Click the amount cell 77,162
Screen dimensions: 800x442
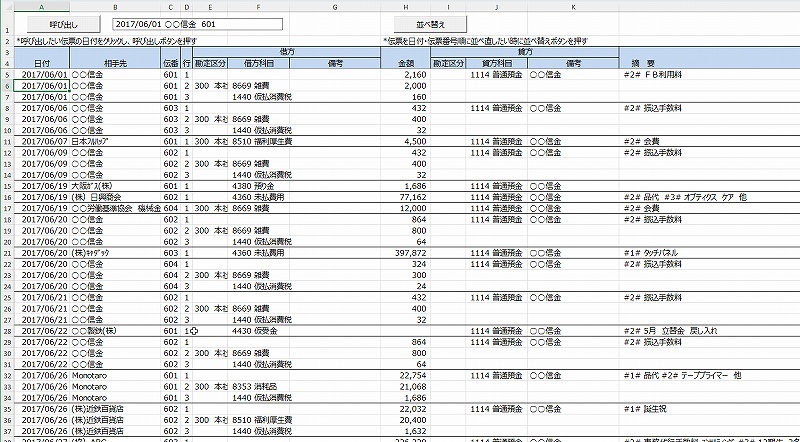coord(405,197)
